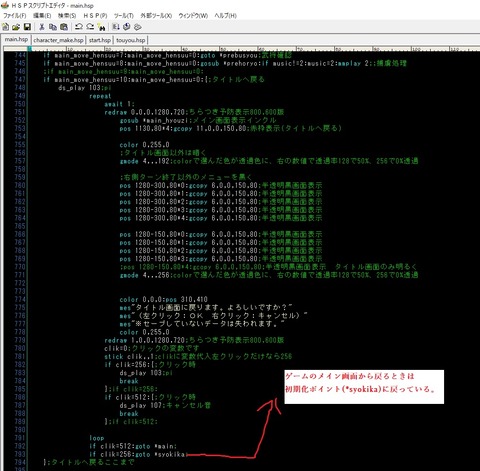Switch to the main.hsp tab

tap(16, 39)
